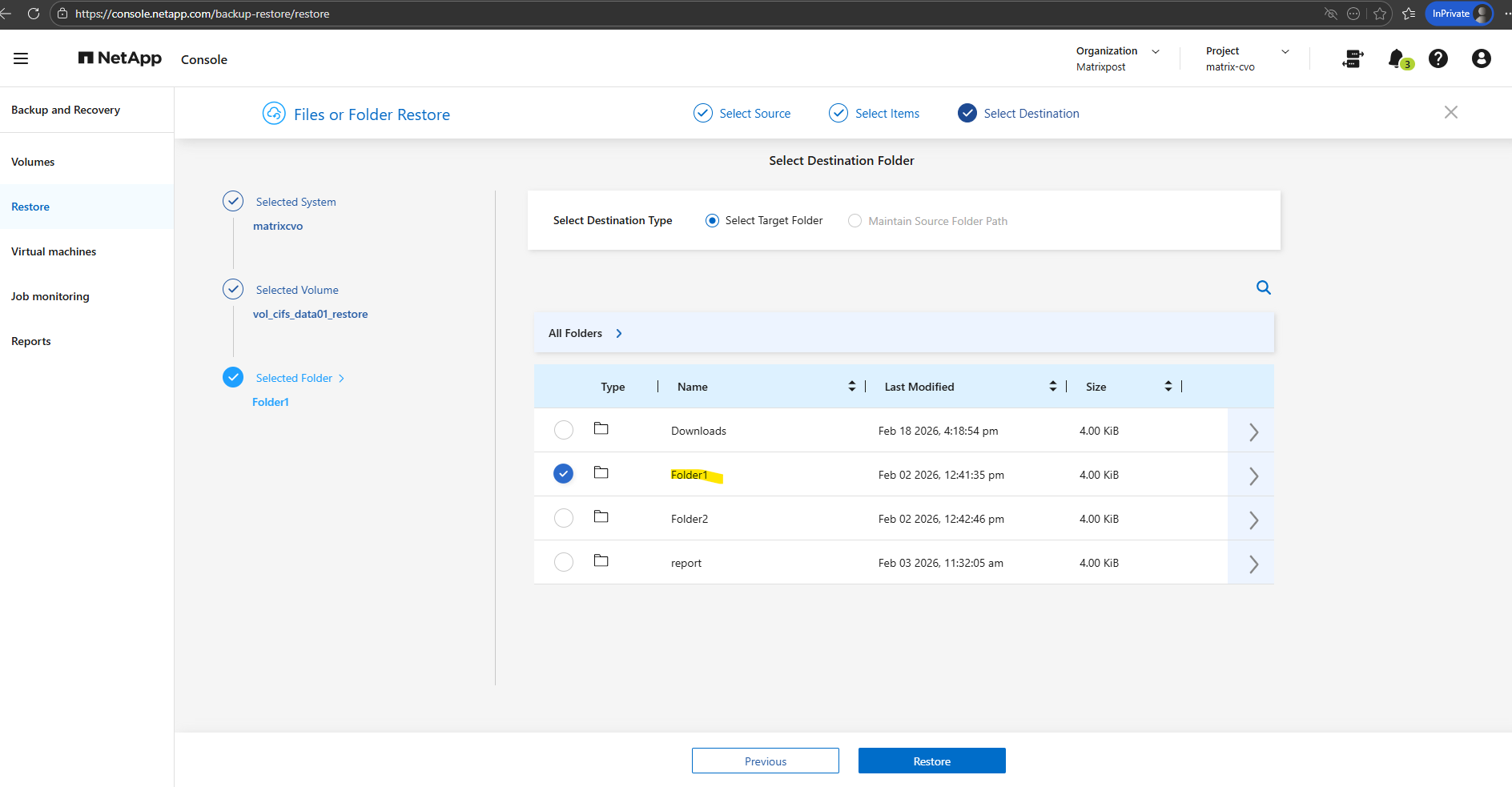
Task: Go to Volumes in sidebar
Action: [x=33, y=162]
